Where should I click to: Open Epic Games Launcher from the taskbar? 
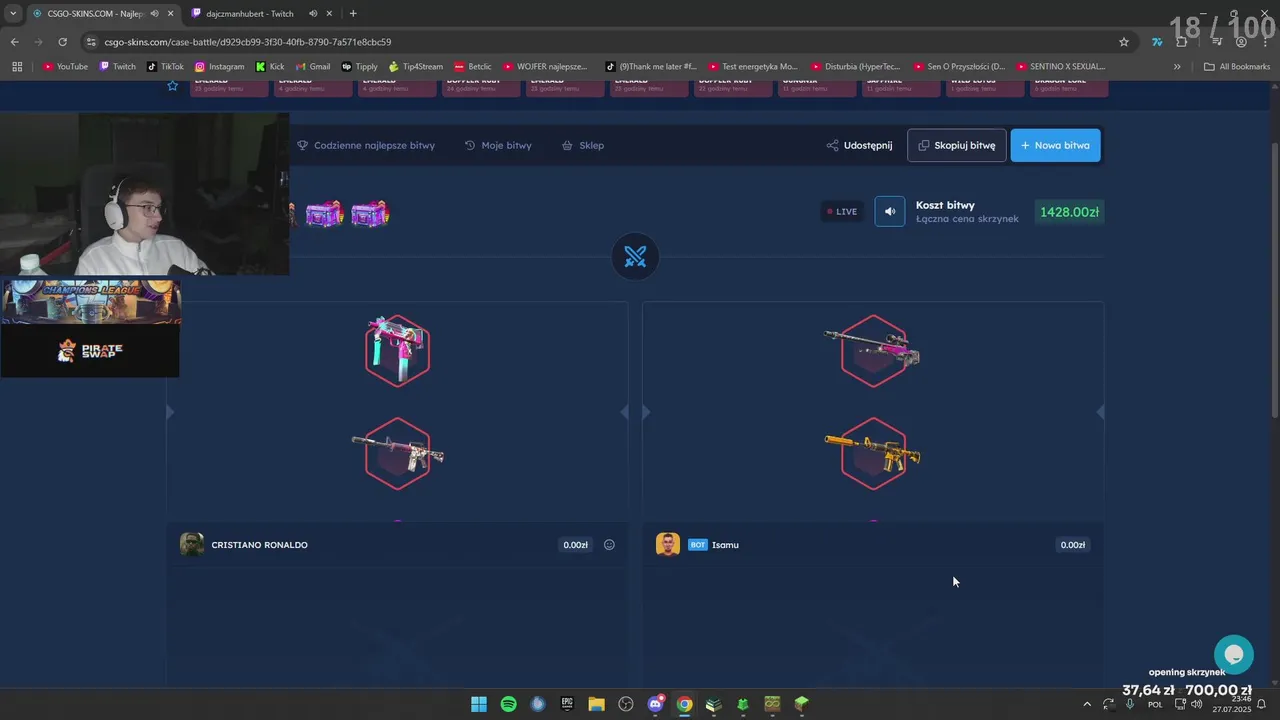click(x=567, y=704)
